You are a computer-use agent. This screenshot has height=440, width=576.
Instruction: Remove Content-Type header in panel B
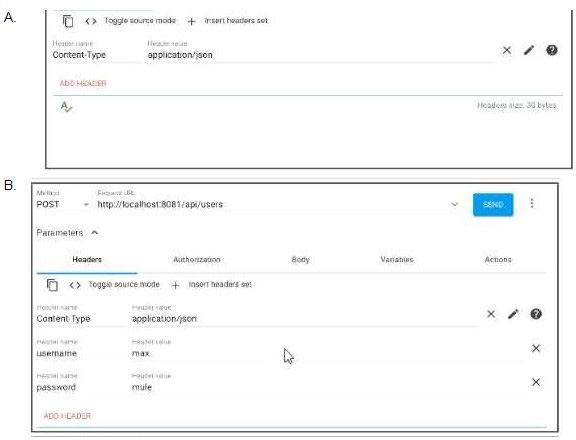pos(491,314)
